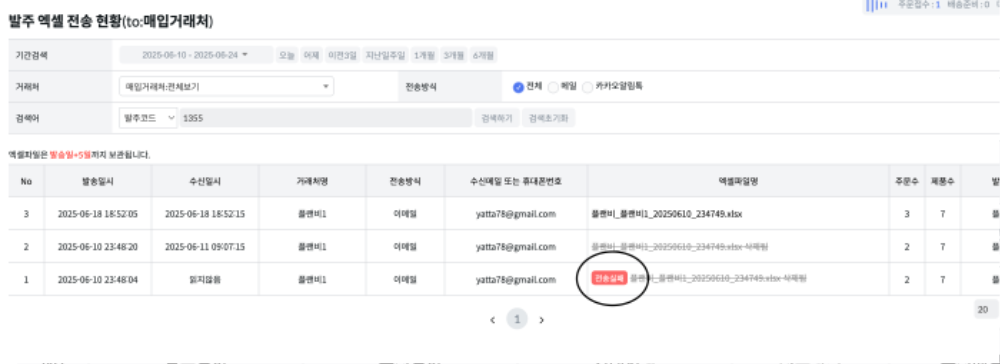The height and width of the screenshot is (364, 1000).
Task: Click the 거래처명 column header
Action: [x=312, y=181]
